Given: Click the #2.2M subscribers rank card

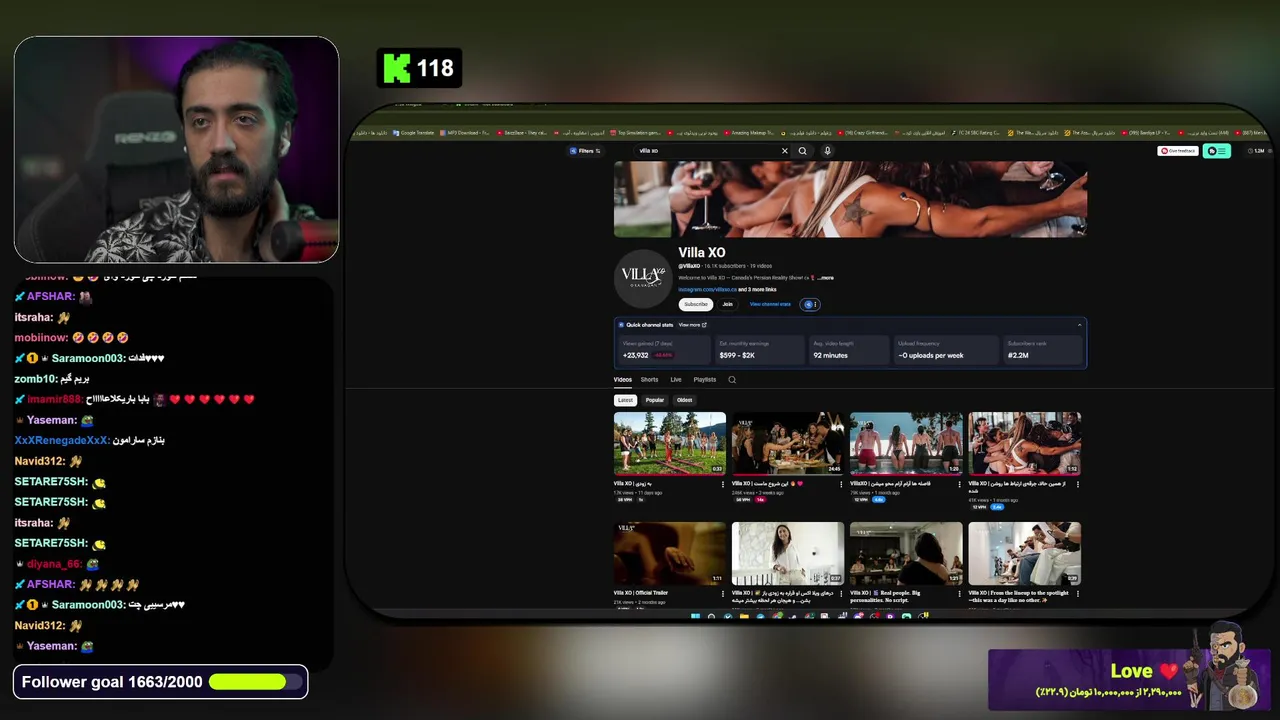Looking at the screenshot, I should tap(1043, 349).
